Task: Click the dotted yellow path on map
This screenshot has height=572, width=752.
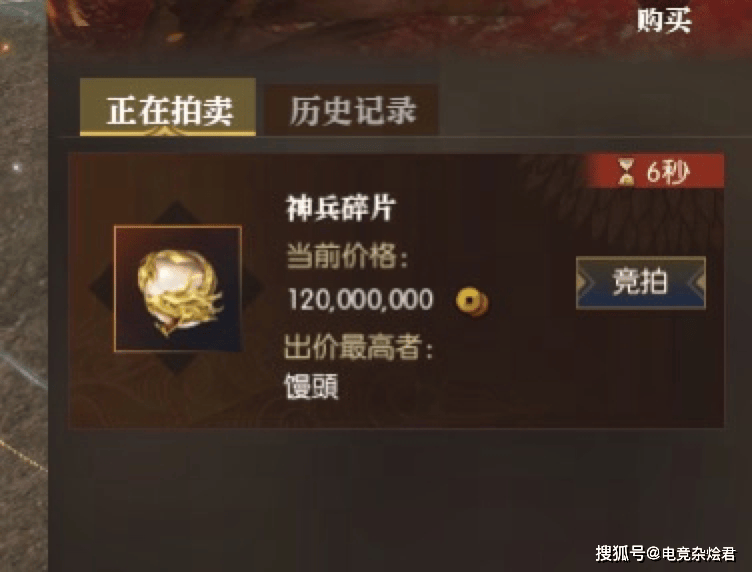Action: (x=23, y=455)
